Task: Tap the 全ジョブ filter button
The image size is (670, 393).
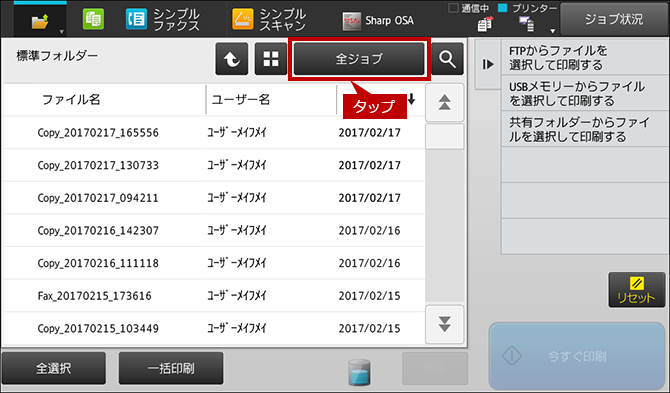Action: coord(359,59)
